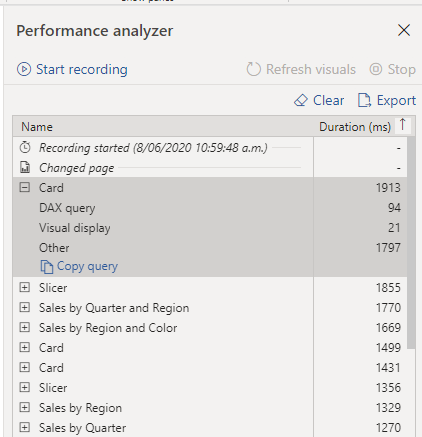Expand the Sales by Region row
The height and width of the screenshot is (437, 422).
point(25,407)
